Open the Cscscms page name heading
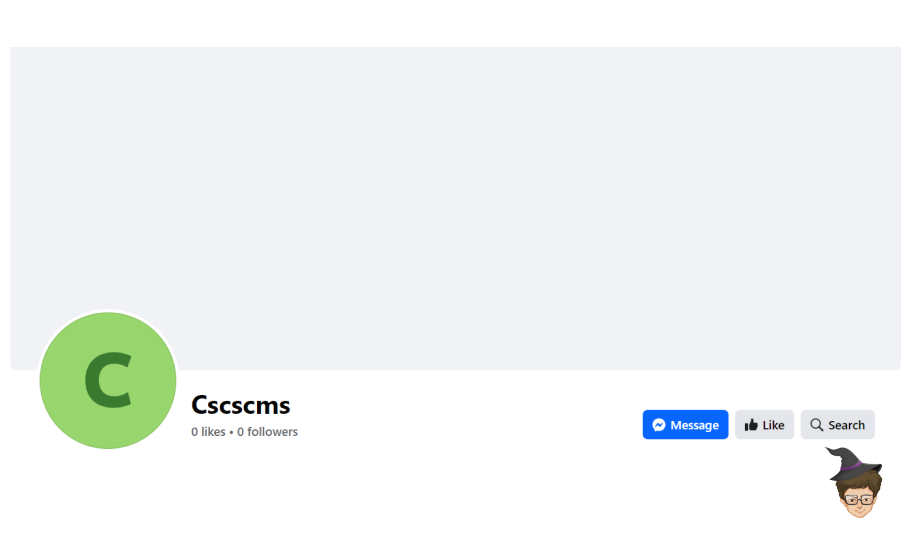 click(x=240, y=405)
